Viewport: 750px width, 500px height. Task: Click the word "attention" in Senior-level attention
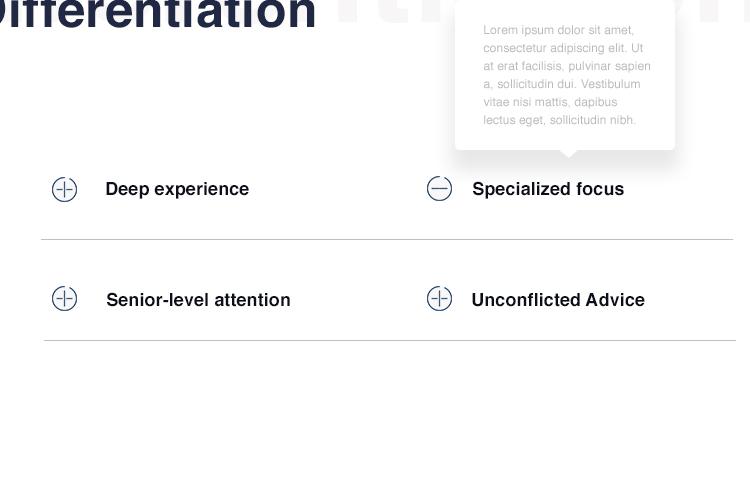point(252,300)
